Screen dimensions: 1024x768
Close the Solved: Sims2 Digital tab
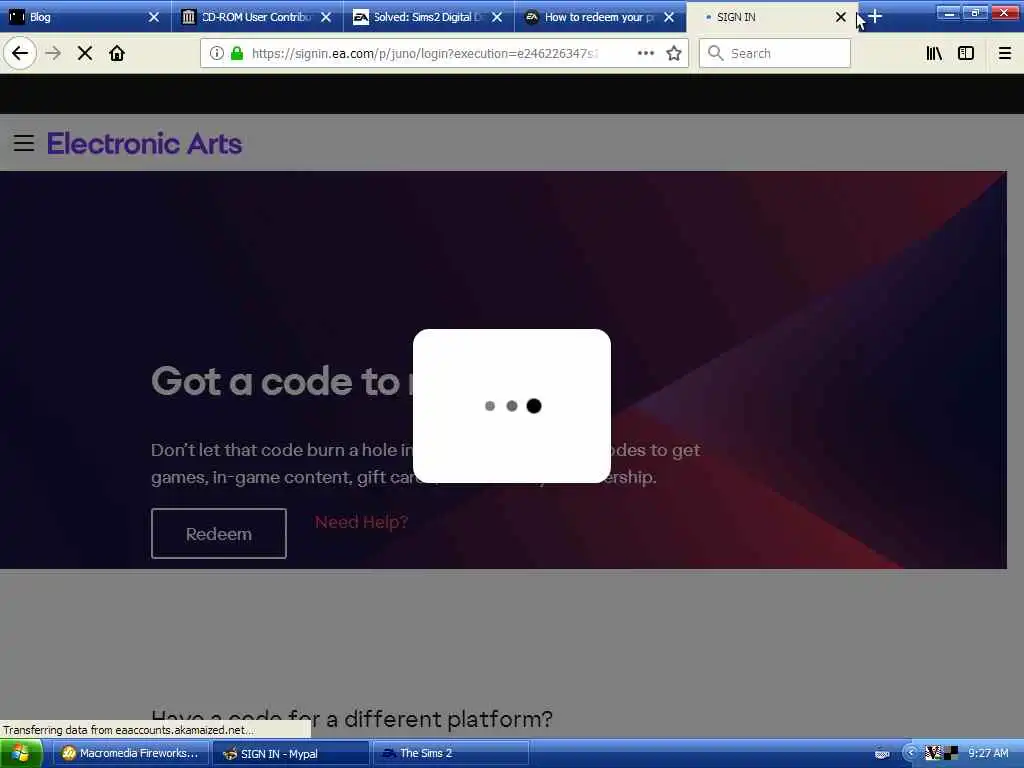(497, 17)
